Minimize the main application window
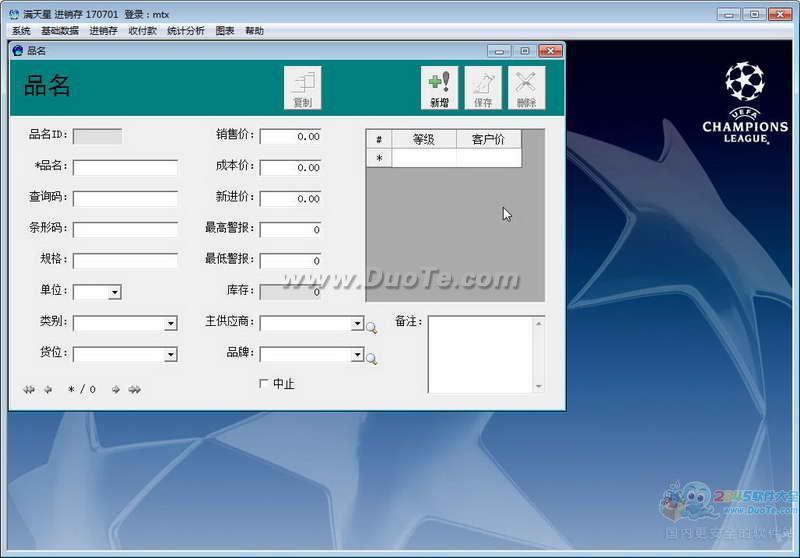 click(x=729, y=14)
